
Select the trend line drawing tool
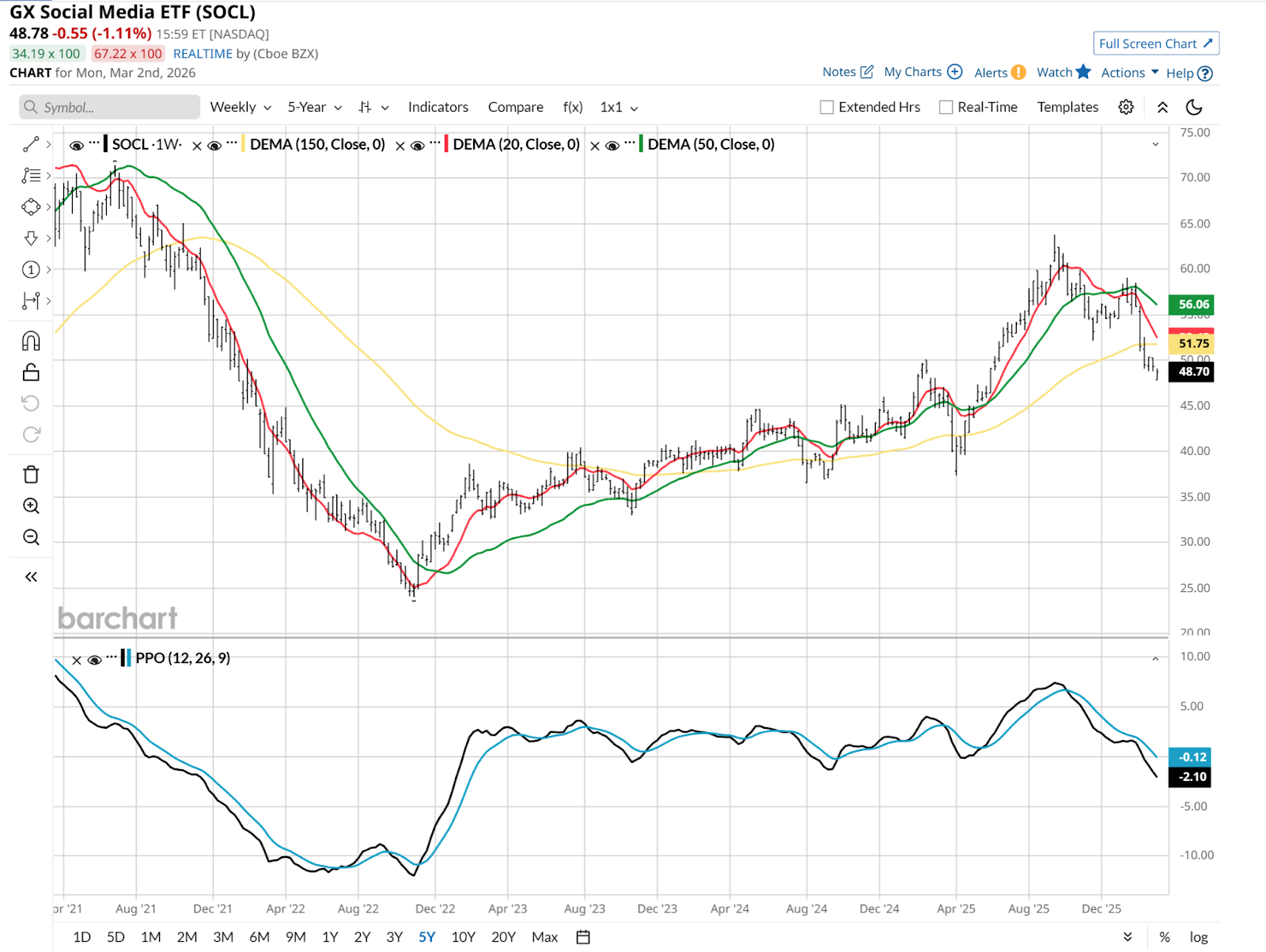[31, 144]
